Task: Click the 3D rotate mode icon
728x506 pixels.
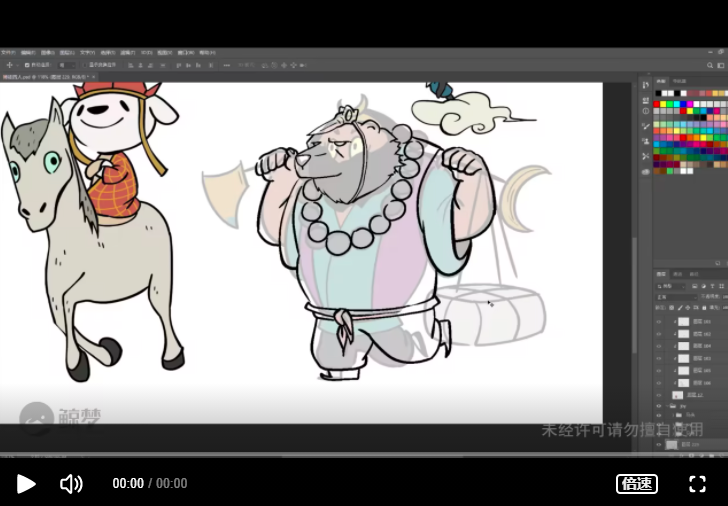Action: [x=265, y=65]
